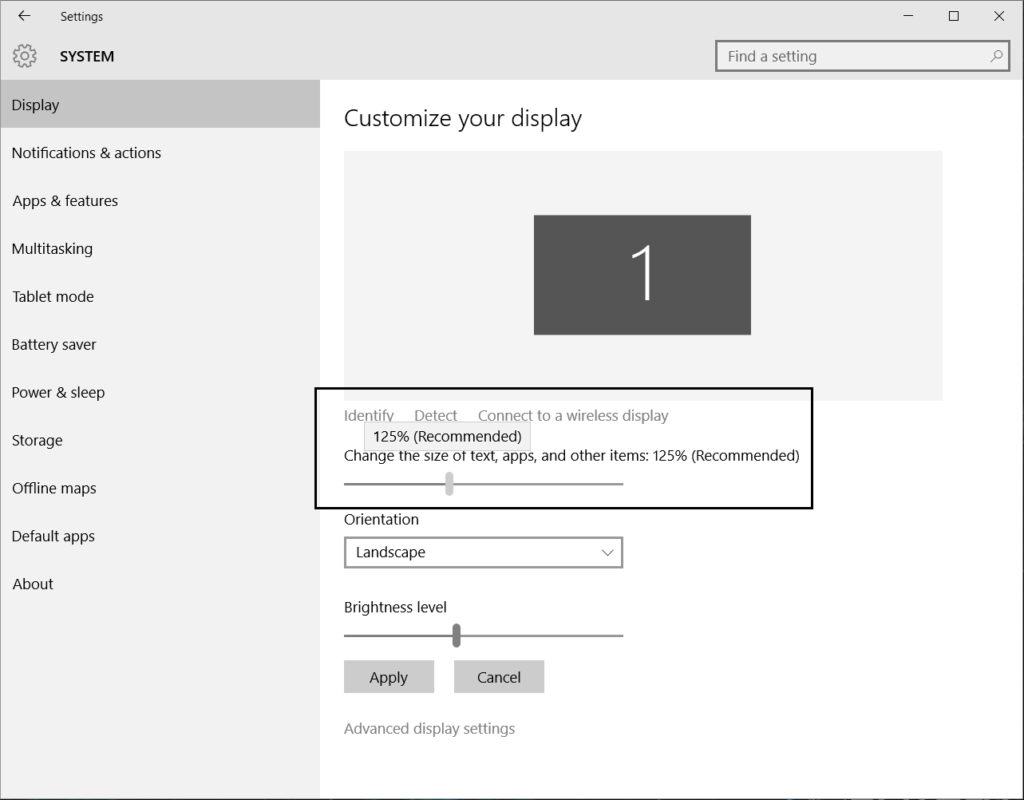The image size is (1024, 800).
Task: Click Detect to find displays
Action: [436, 415]
